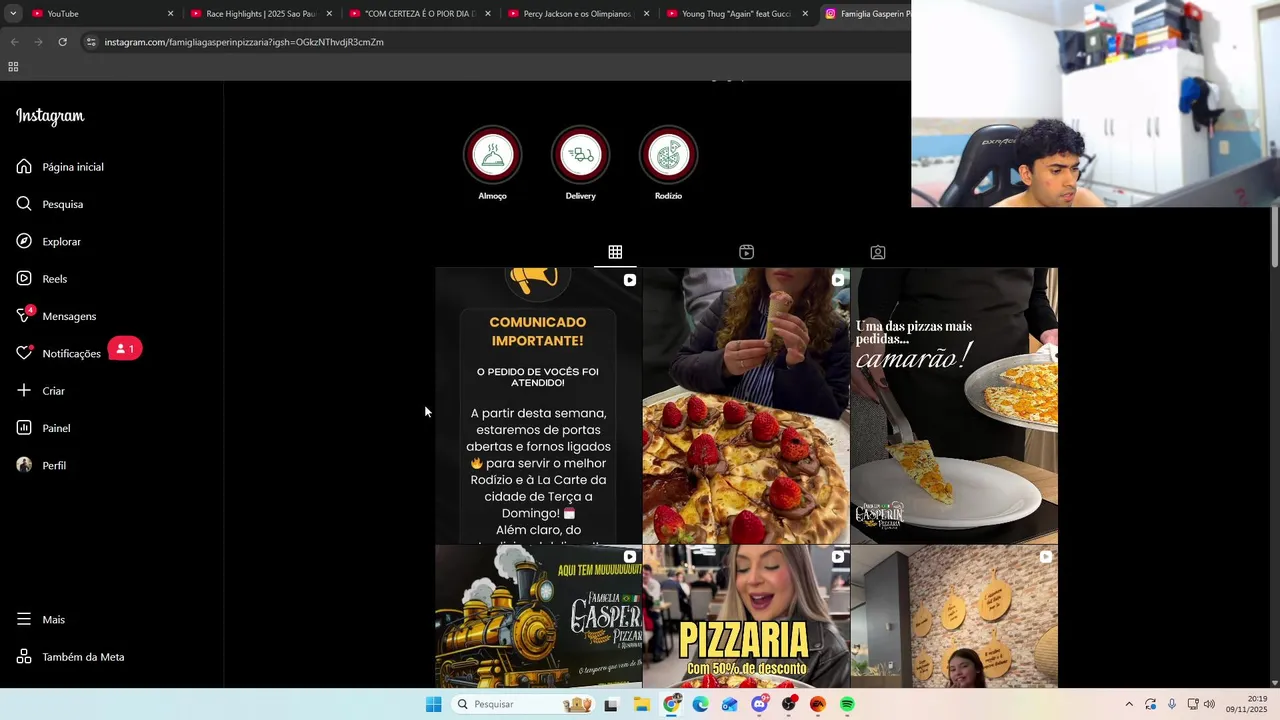Open Discord from the taskbar
Viewport: 1280px width, 720px height.
[759, 704]
